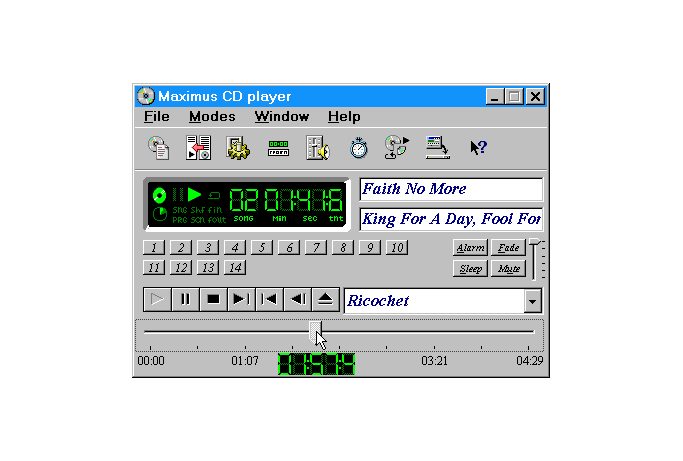Select track button 7

[x=316, y=247]
